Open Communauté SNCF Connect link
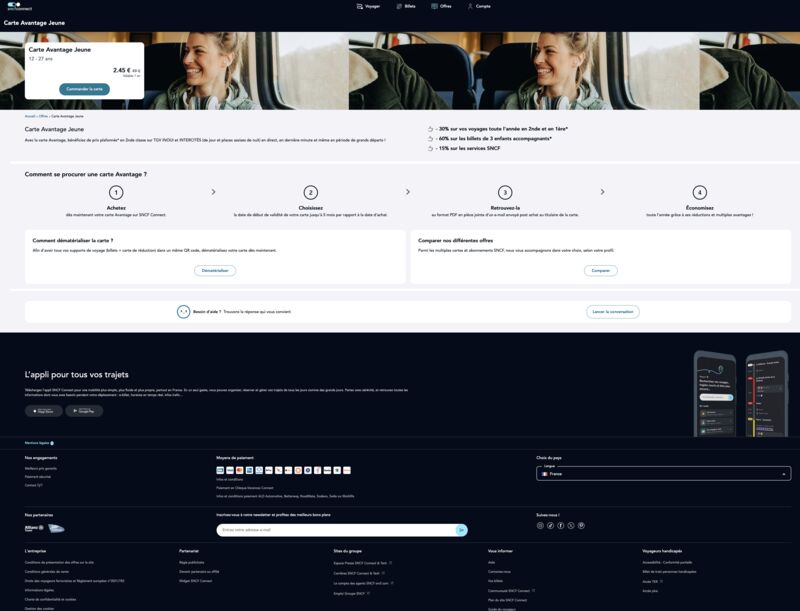The image size is (800, 611). pyautogui.click(x=511, y=591)
